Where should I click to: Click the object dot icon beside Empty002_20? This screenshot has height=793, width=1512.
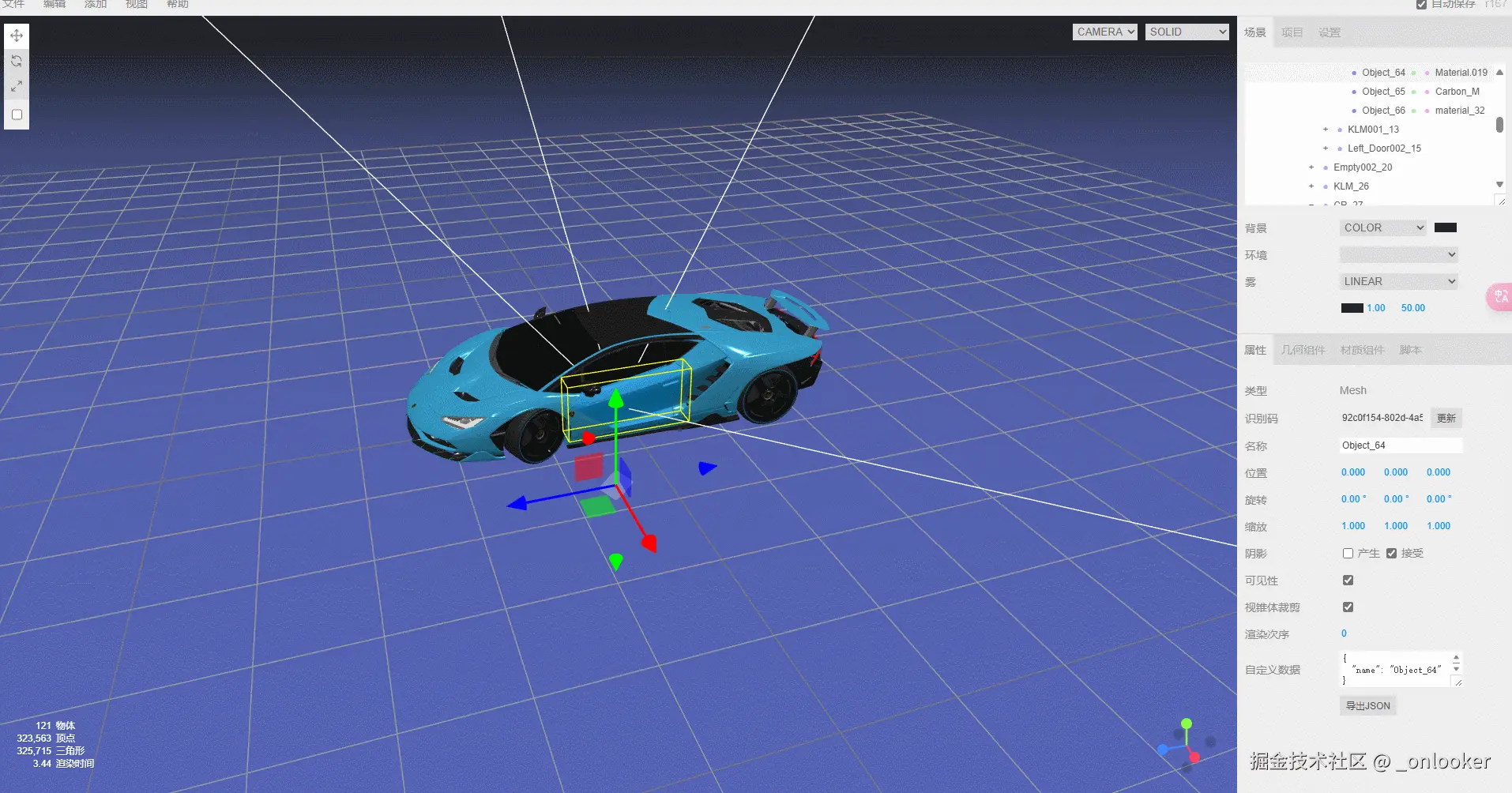[x=1326, y=167]
